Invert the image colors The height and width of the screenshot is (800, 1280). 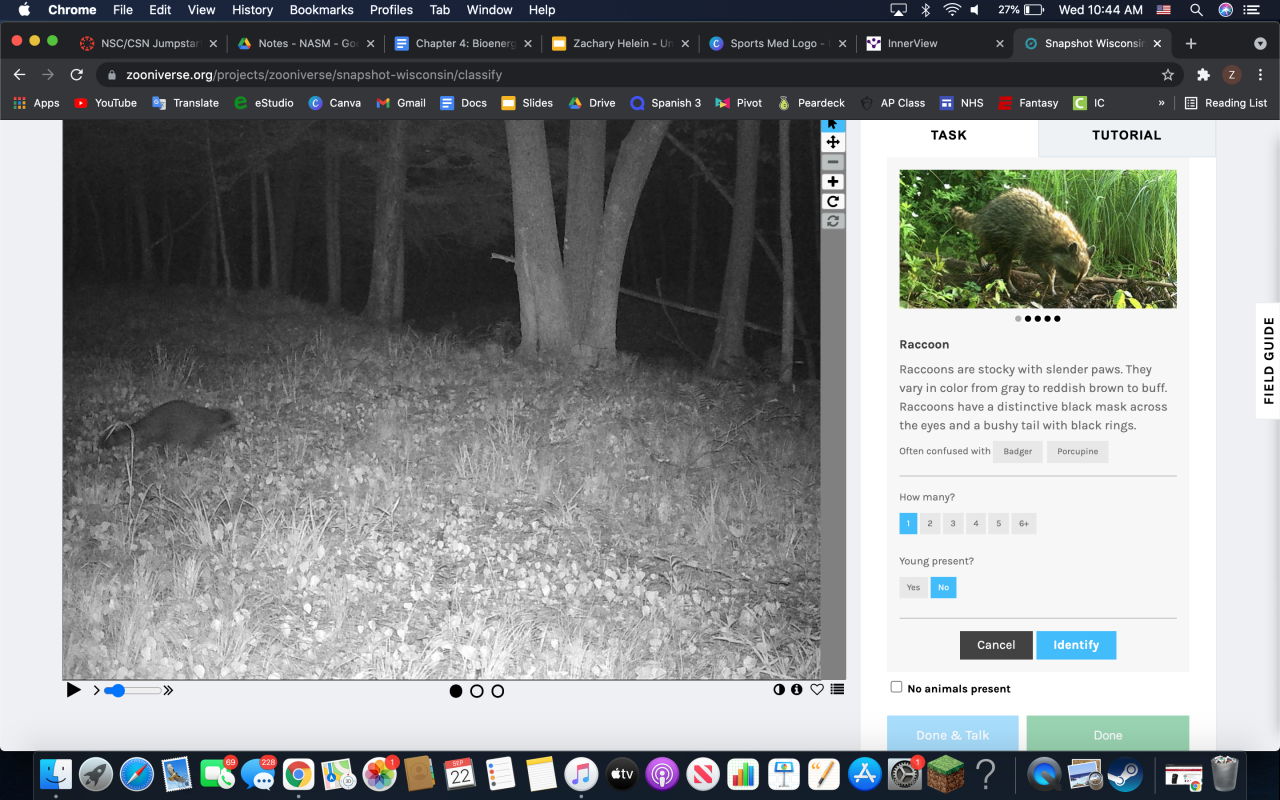(x=779, y=690)
